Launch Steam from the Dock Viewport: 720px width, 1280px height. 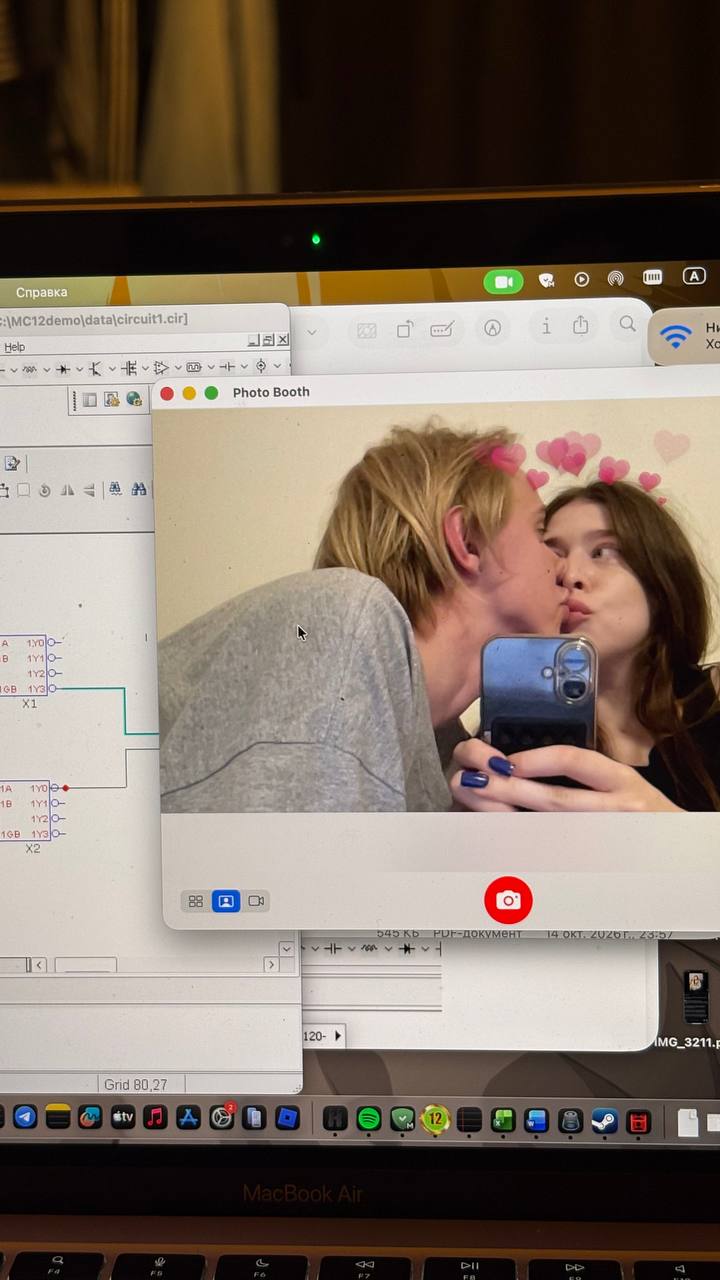[x=604, y=1120]
